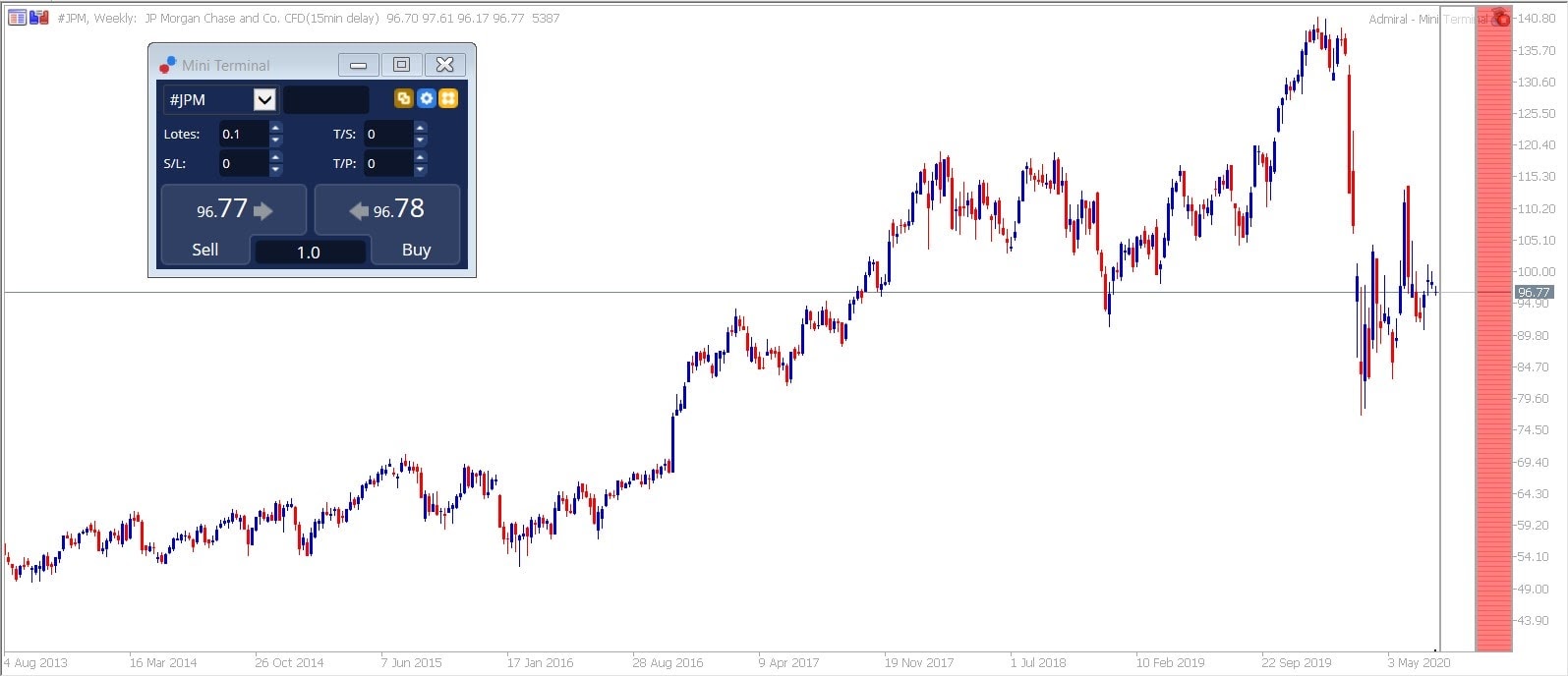Decrease T/P value with down arrow

420,170
